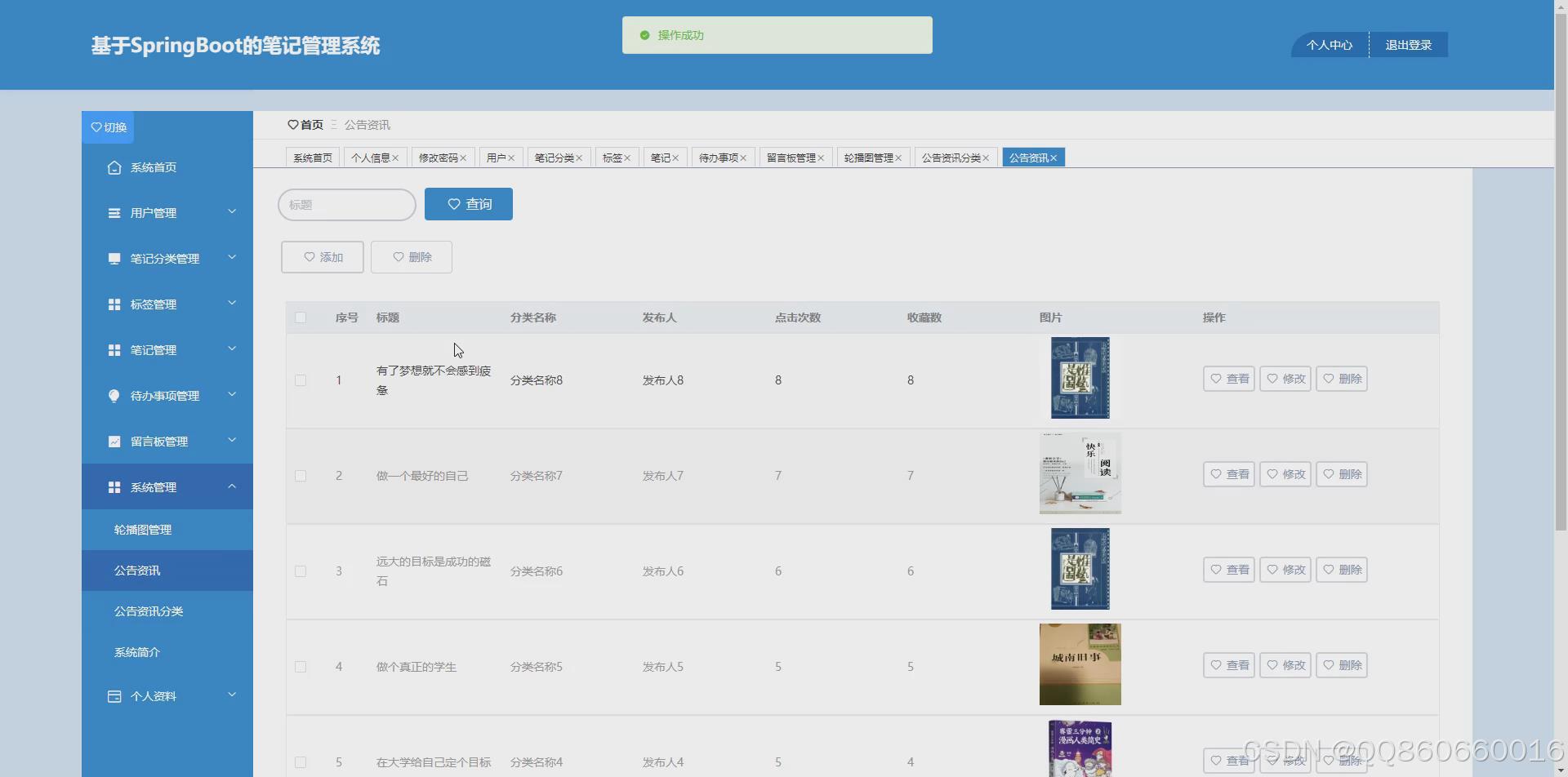Close the 个人信息 tab
1568x777 pixels.
coord(395,158)
